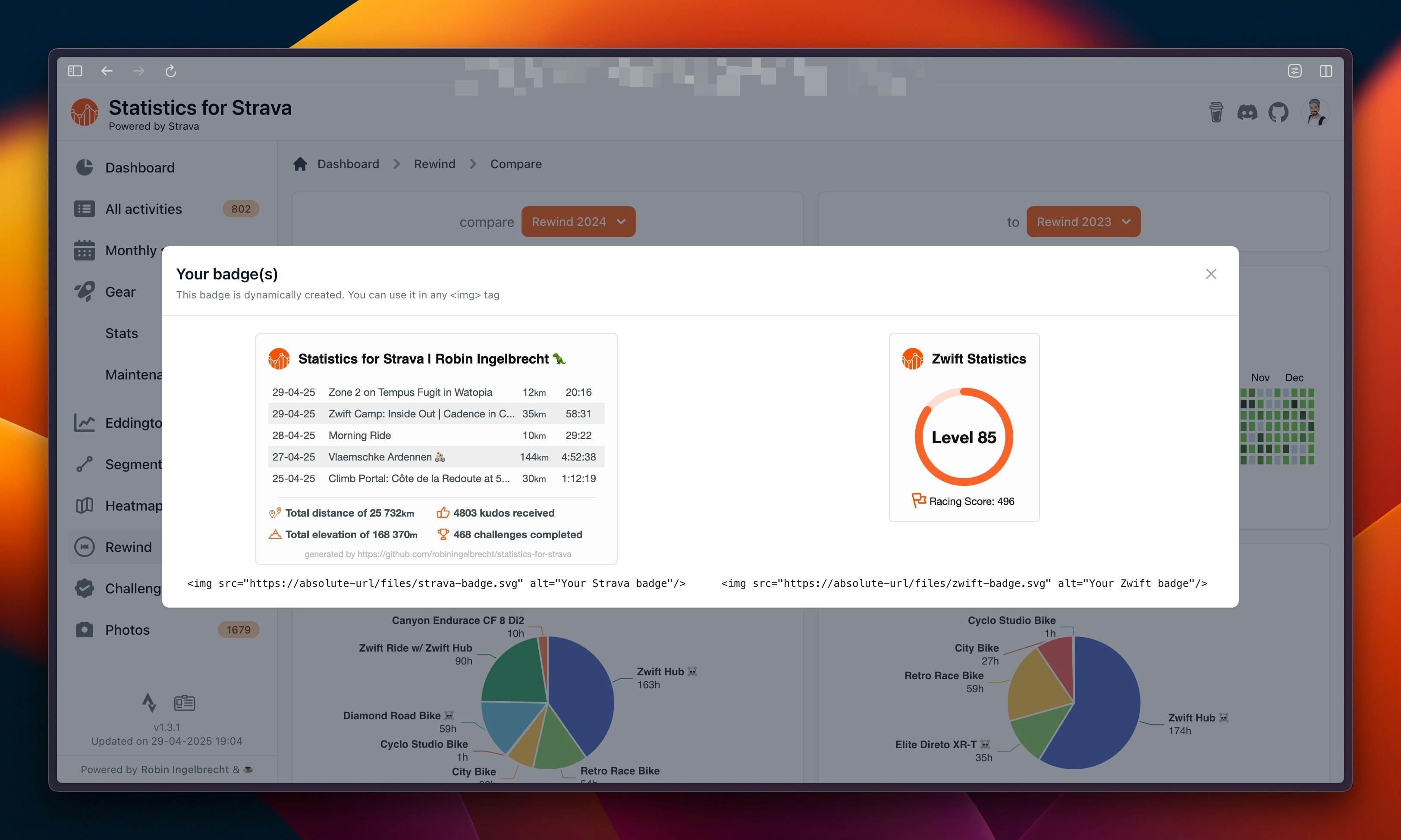The height and width of the screenshot is (840, 1401).
Task: Click the 1679 count badge on Photos
Action: point(238,630)
